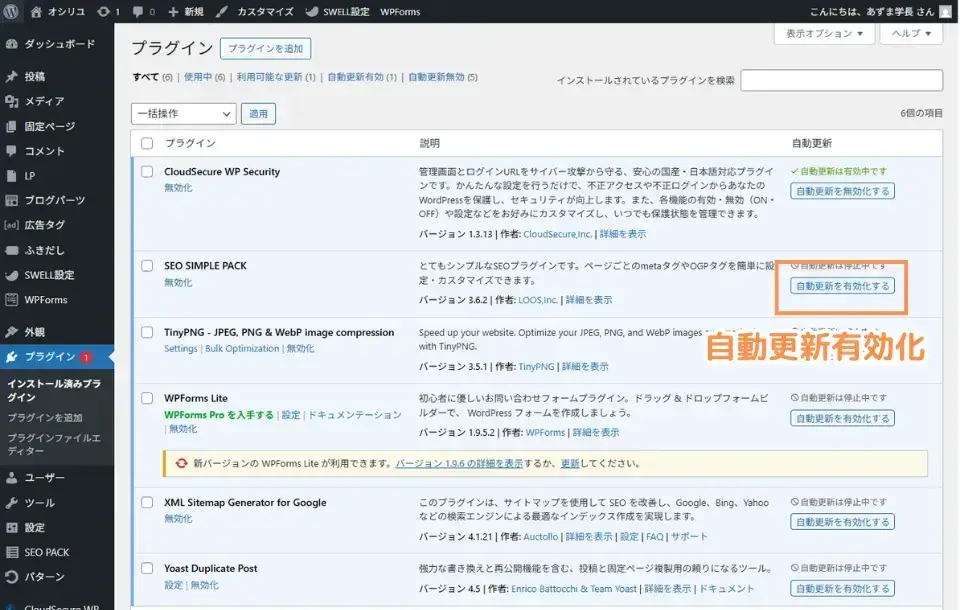This screenshot has height=610, width=960.
Task: Open the WordPress logo menu in the admin bar
Action: click(x=12, y=13)
